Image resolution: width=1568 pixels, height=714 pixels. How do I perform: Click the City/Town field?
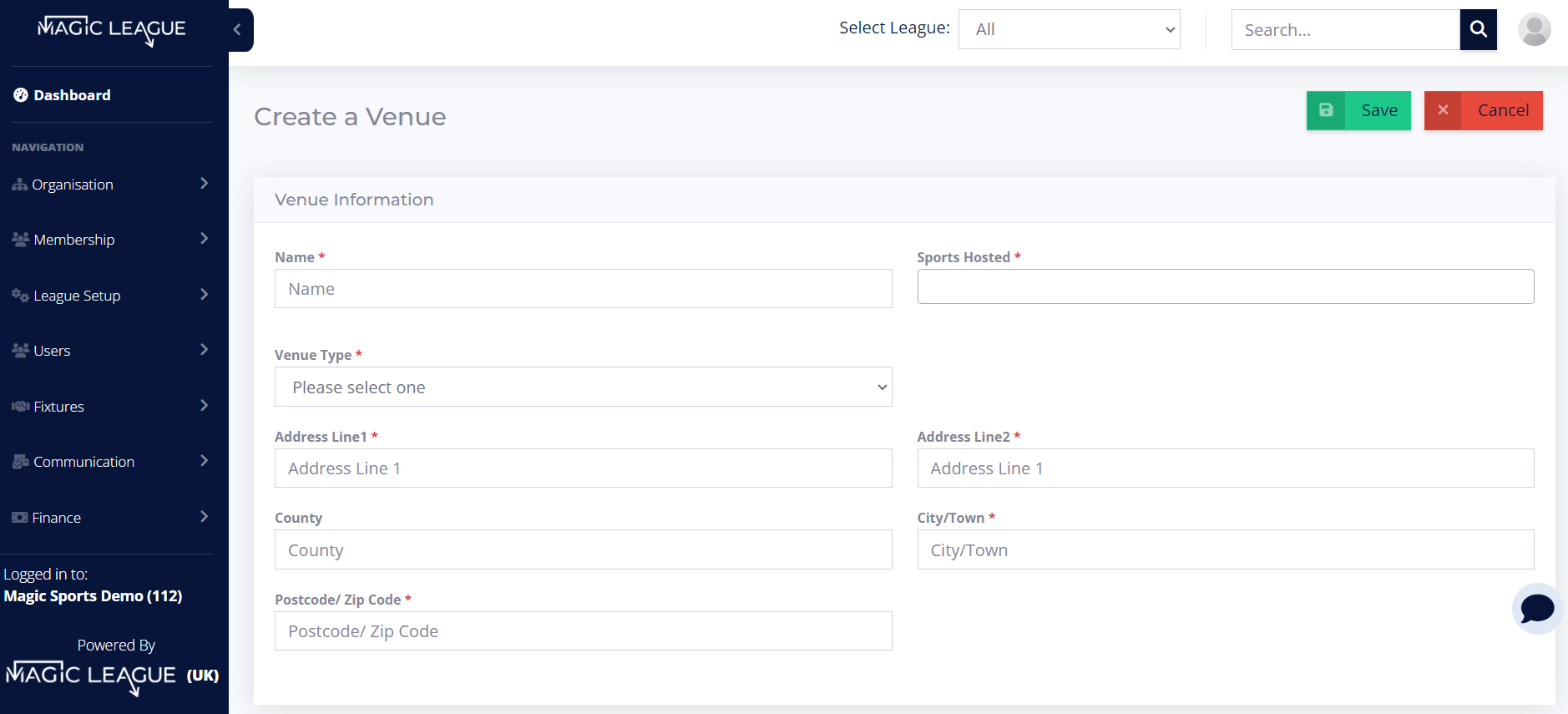[x=1226, y=549]
